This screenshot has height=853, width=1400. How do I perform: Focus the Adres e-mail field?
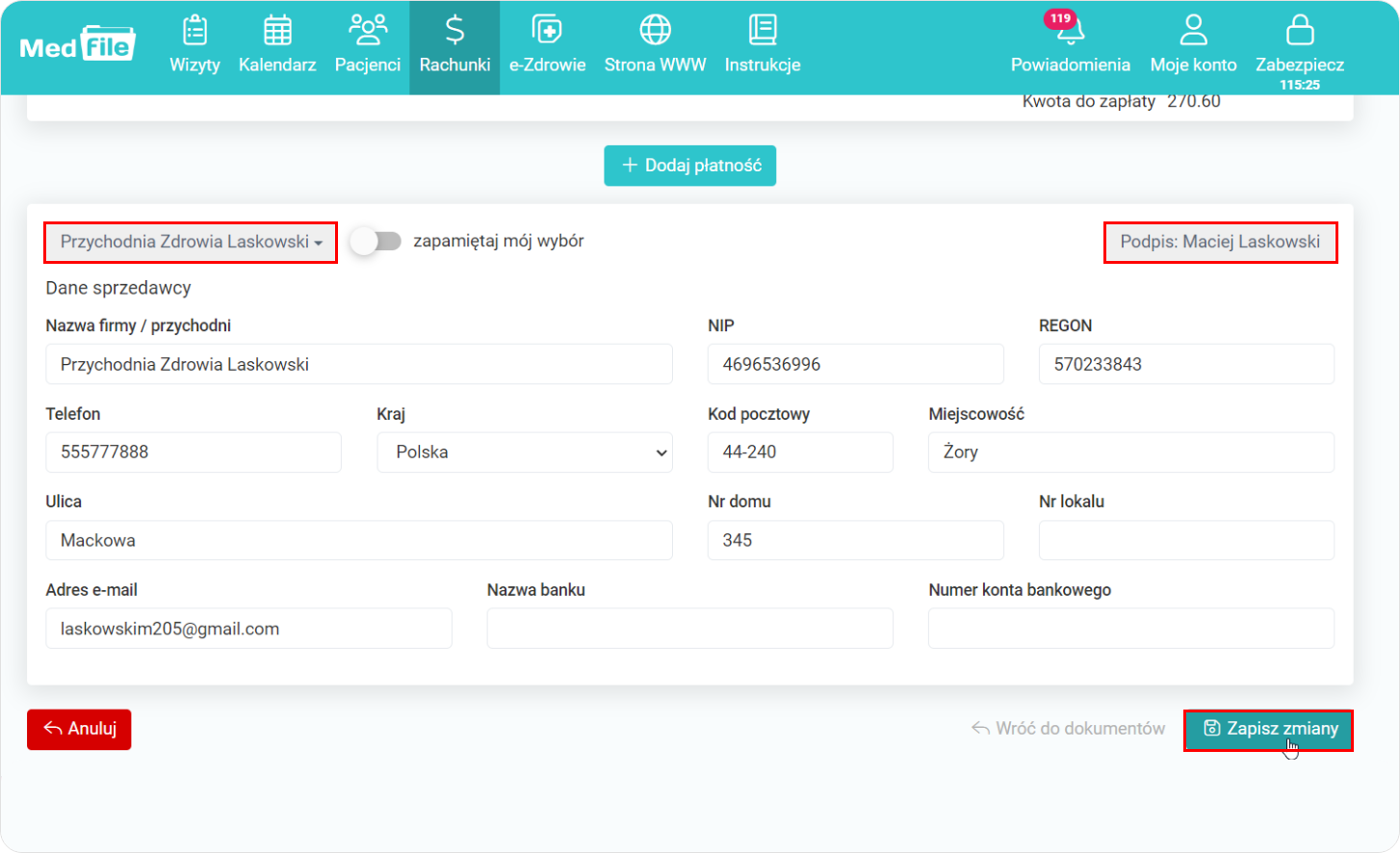tap(248, 629)
